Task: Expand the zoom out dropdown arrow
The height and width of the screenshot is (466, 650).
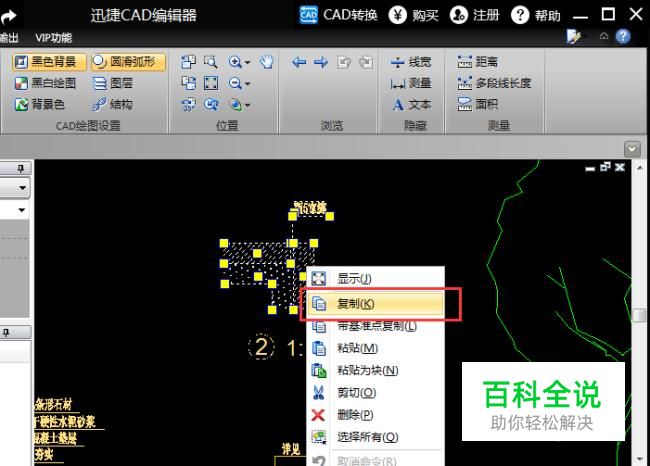Action: [x=247, y=84]
